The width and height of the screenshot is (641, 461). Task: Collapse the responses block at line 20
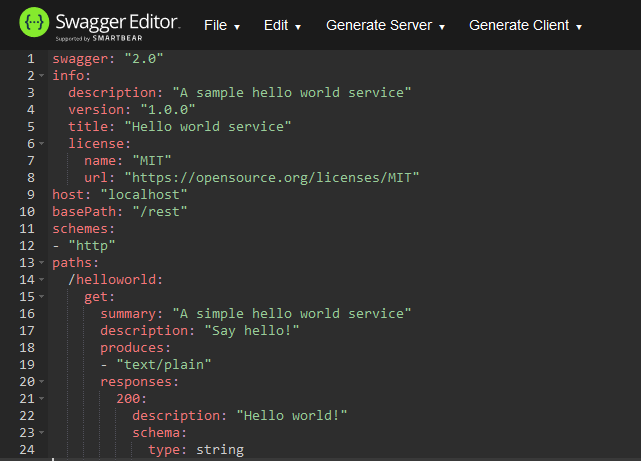[42, 381]
